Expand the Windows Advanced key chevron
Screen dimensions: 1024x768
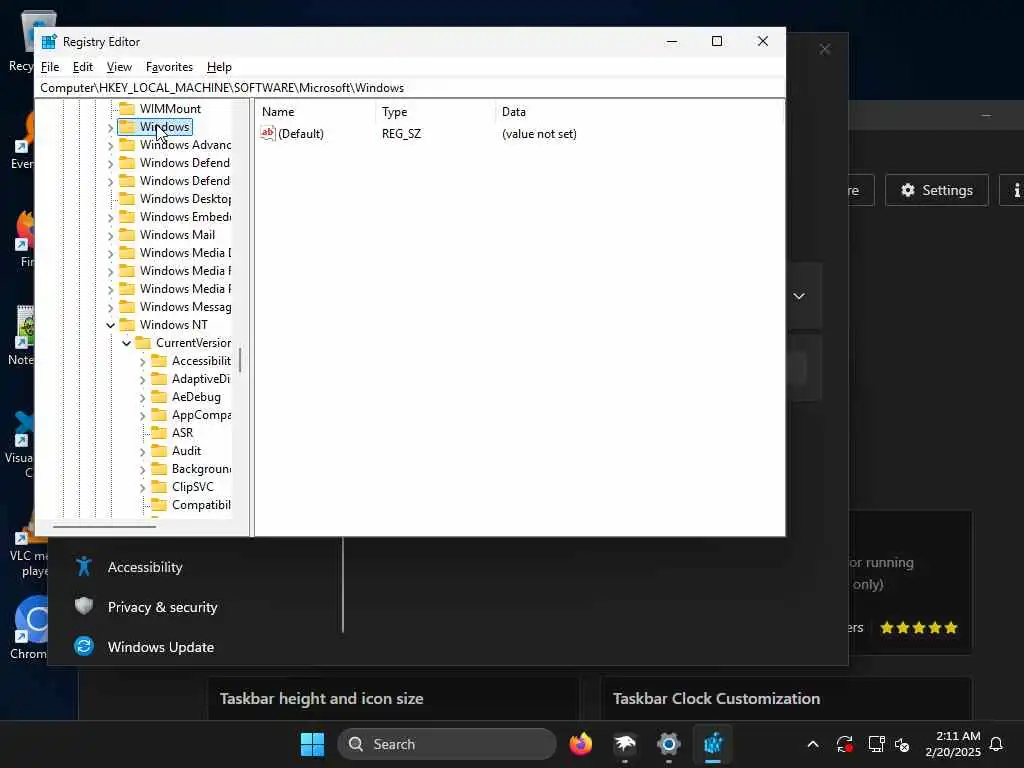[x=110, y=146]
